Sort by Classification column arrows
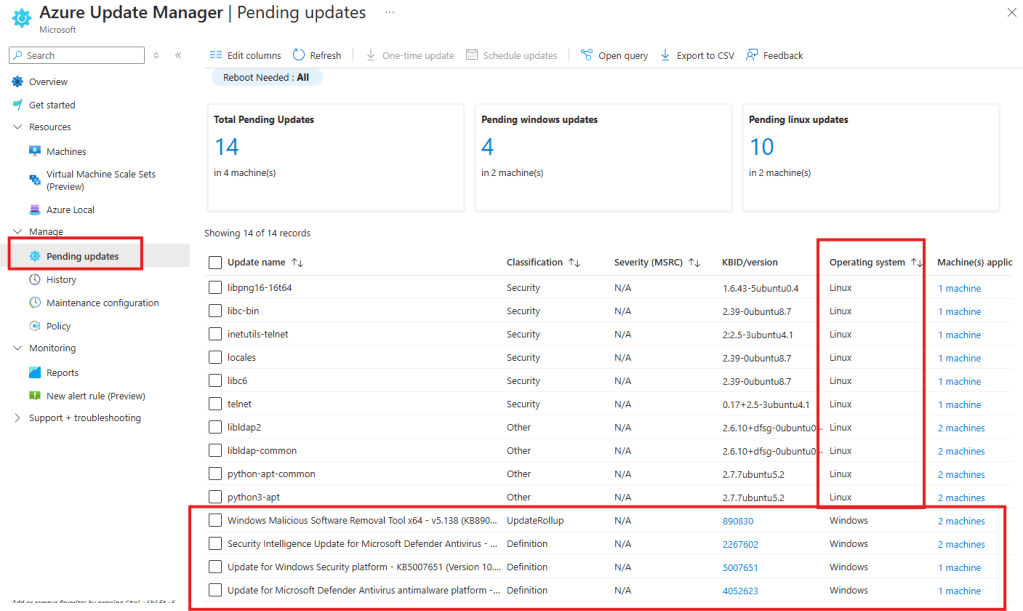Viewport: 1023px width, 611px height. (574, 263)
